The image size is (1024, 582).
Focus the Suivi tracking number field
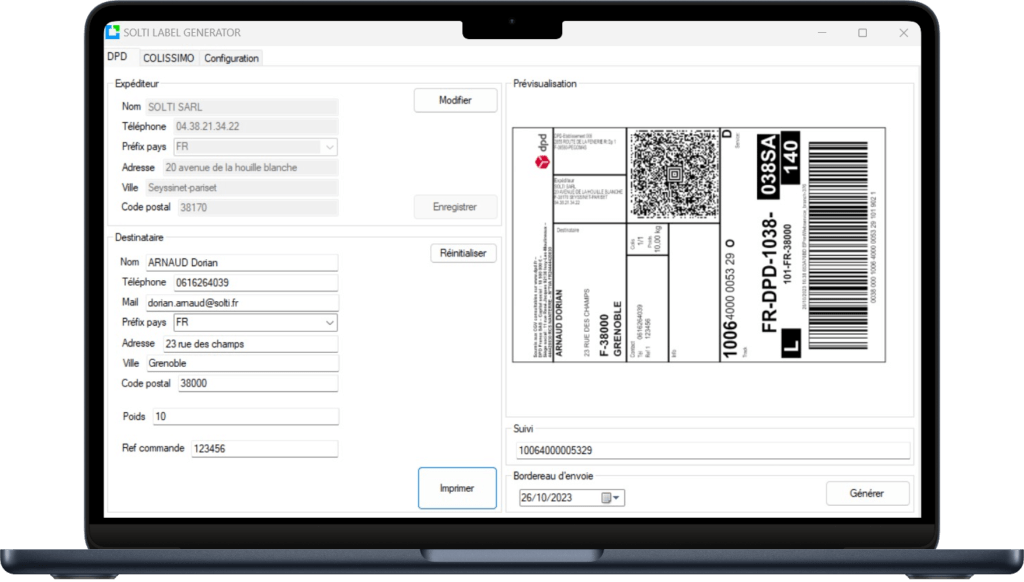pos(712,450)
